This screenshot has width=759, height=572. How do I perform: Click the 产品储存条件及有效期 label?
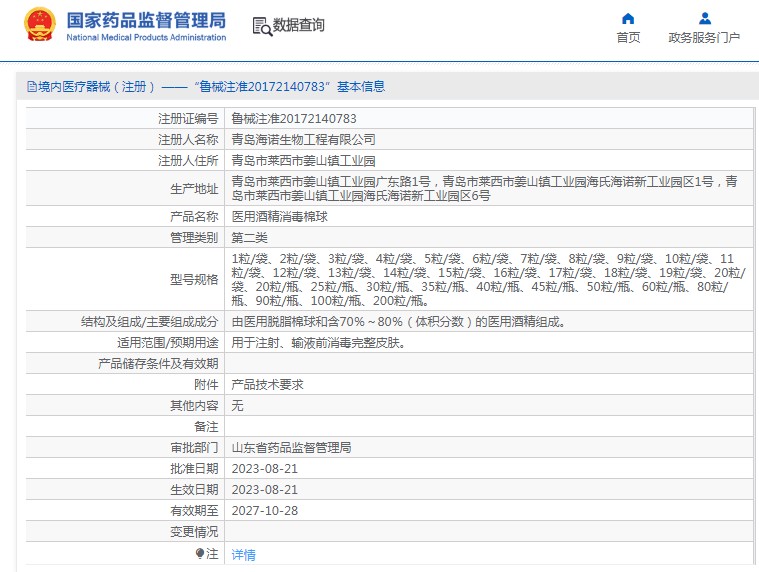pyautogui.click(x=158, y=363)
